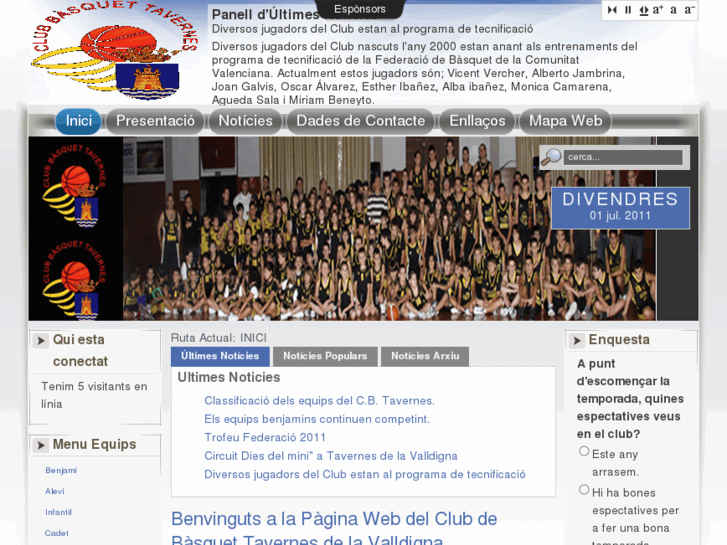
Task: Open the Presentació menu item
Action: click(155, 121)
